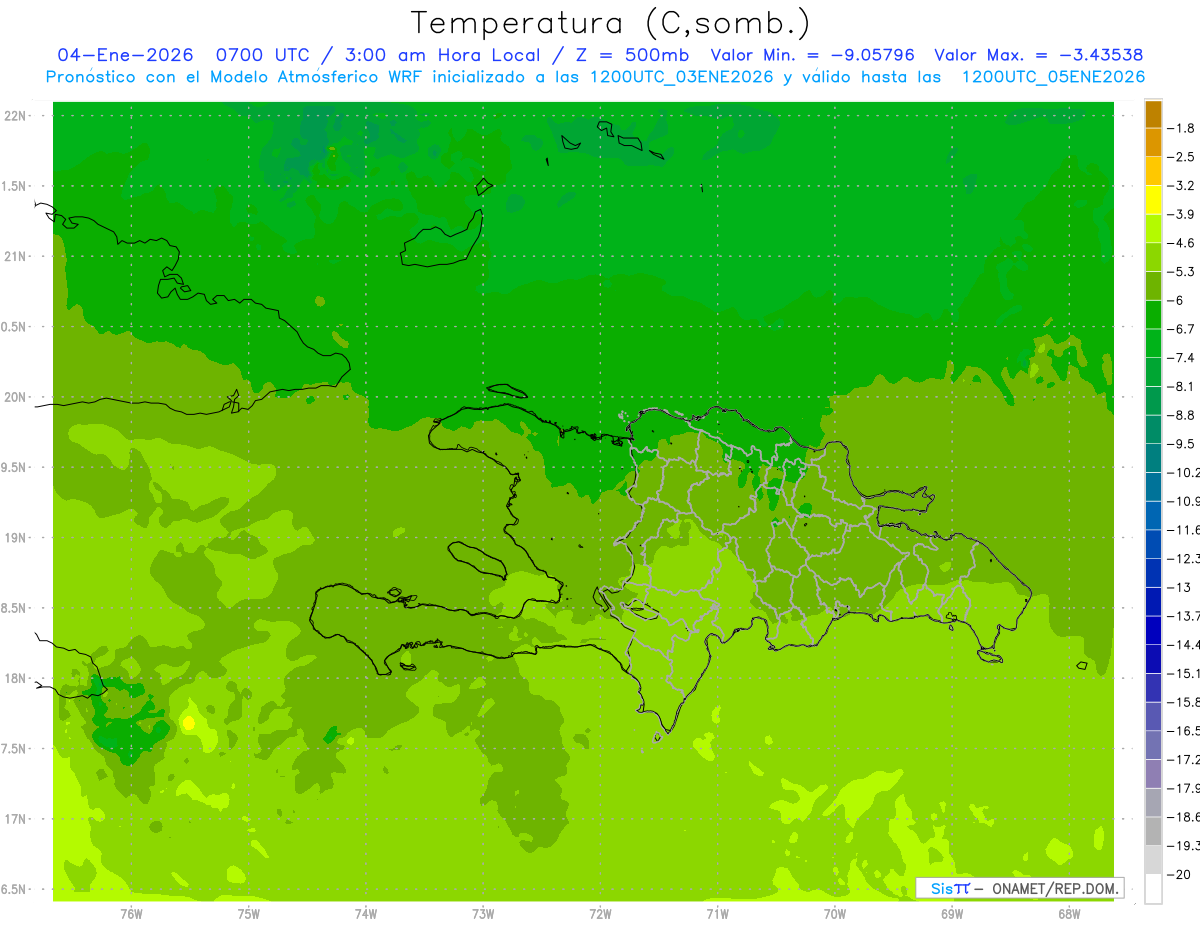Screen dimensions: 1200x927
Task: Click the '71W' longitude axis label
Action: [x=717, y=914]
